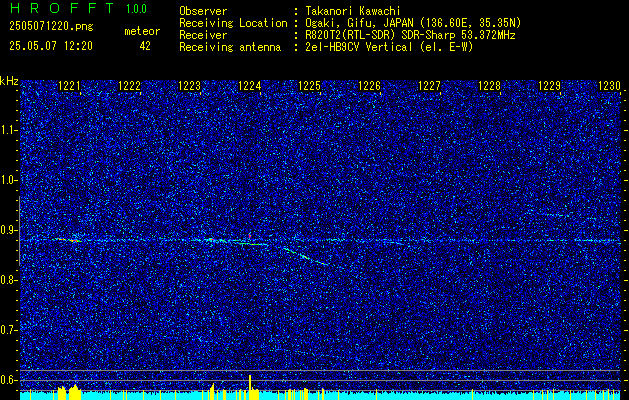Click the Receiver label

coord(203,35)
